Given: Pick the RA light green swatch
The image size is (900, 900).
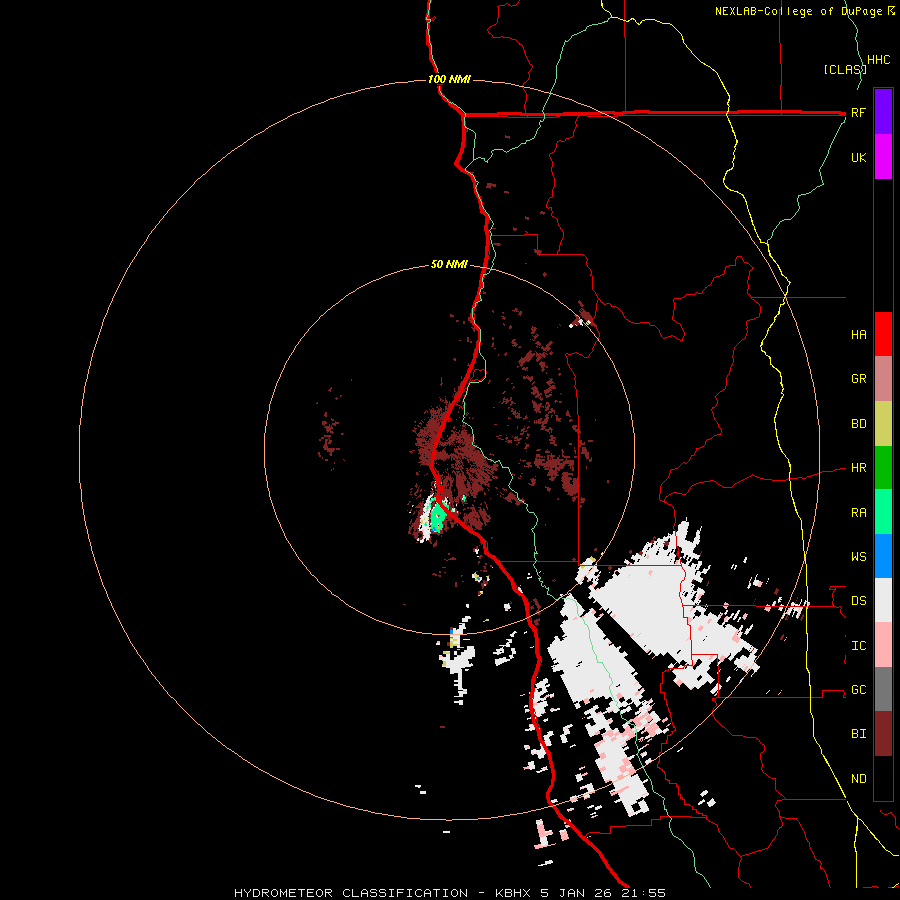Looking at the screenshot, I should click(x=883, y=512).
